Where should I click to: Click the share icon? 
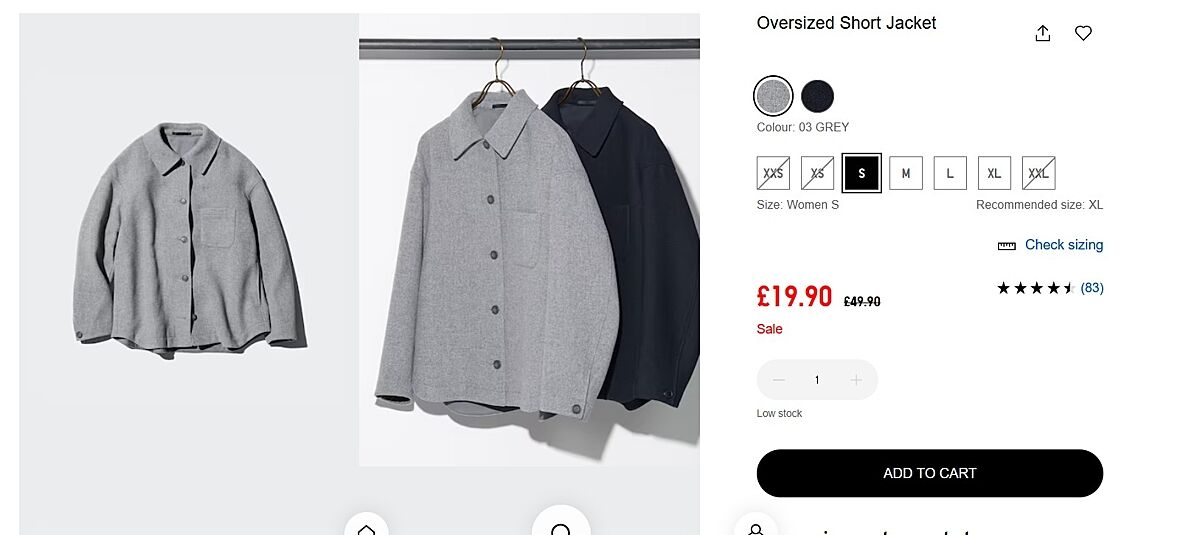(1043, 33)
